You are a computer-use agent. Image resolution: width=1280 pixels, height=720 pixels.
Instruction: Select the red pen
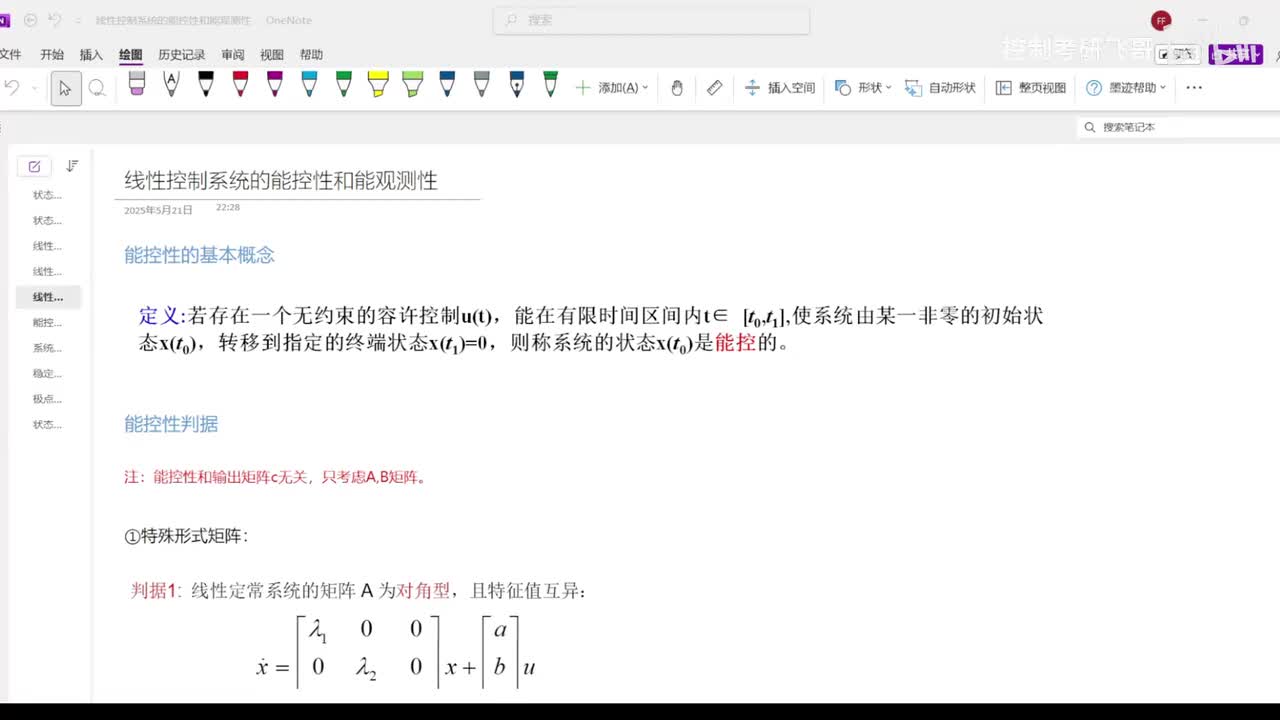point(240,85)
